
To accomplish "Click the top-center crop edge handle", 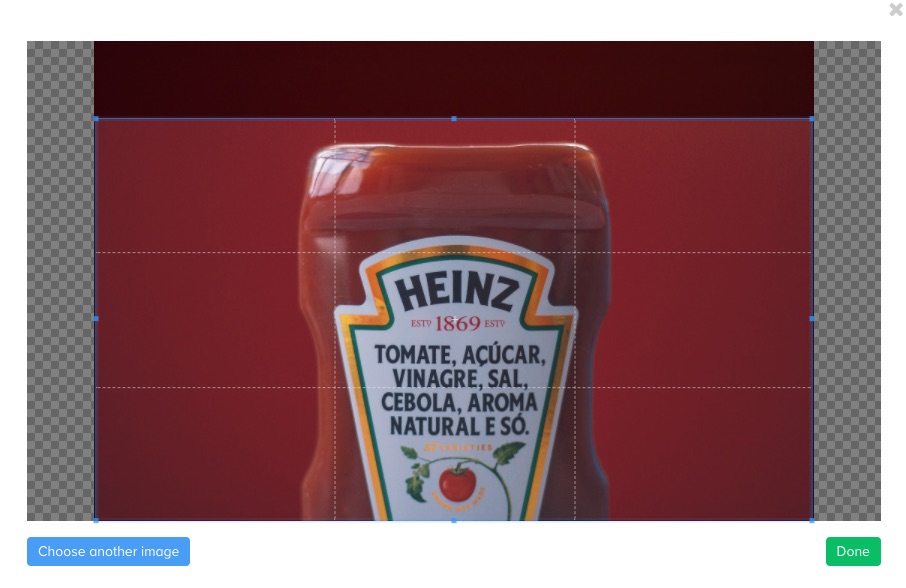I will click(x=454, y=119).
